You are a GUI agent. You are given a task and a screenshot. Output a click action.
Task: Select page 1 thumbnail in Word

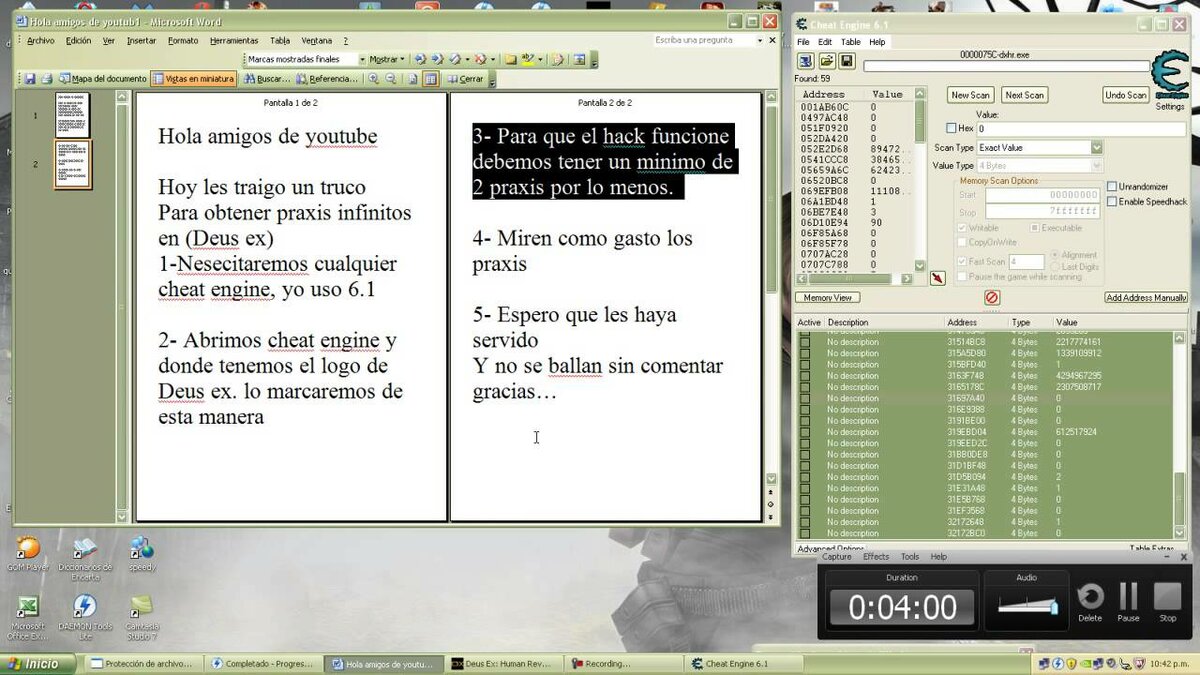pos(72,115)
